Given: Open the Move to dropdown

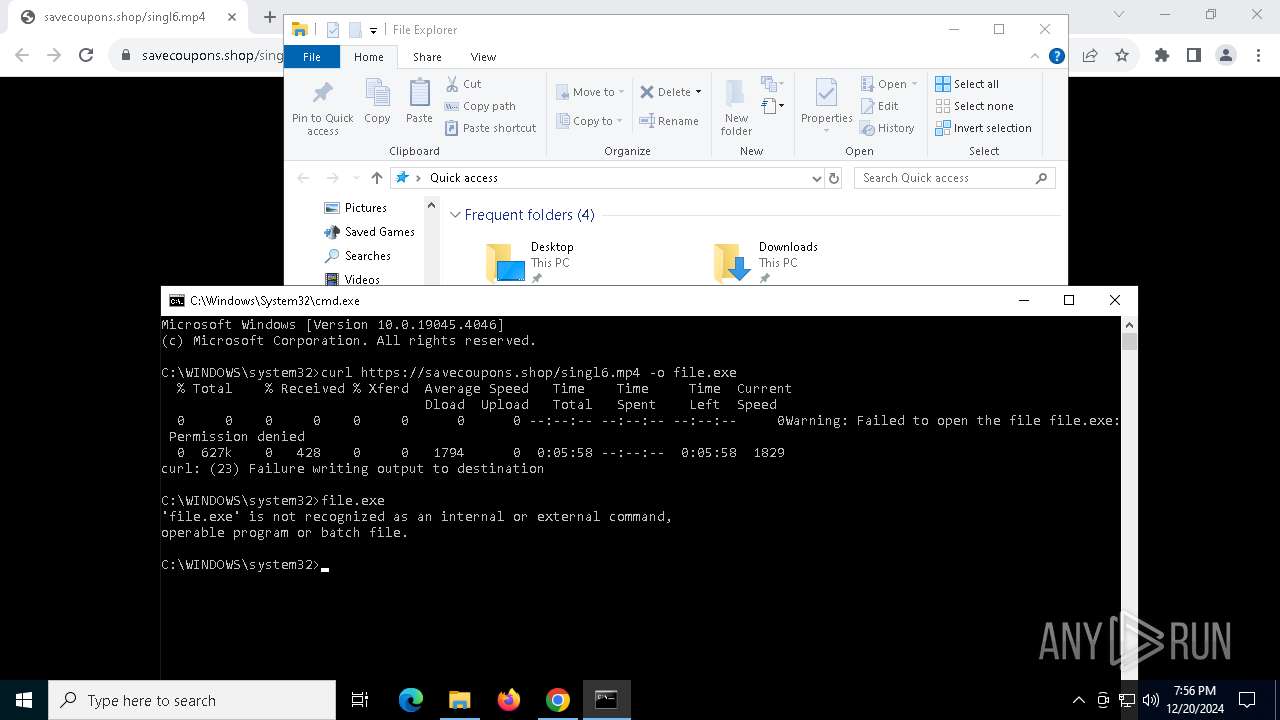Looking at the screenshot, I should pos(590,92).
